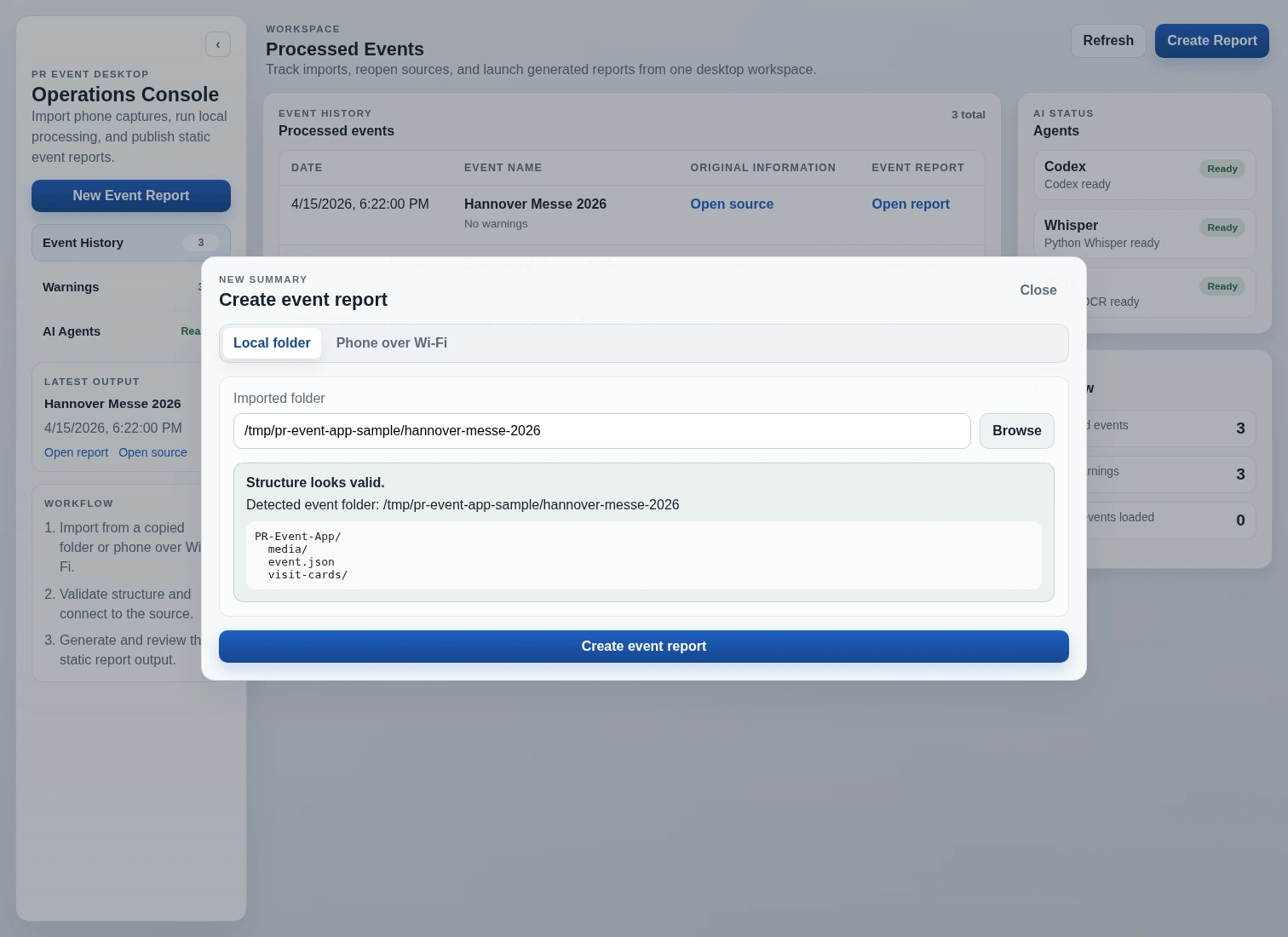1288x937 pixels.
Task: Click the '3 total' count label
Action: [968, 115]
